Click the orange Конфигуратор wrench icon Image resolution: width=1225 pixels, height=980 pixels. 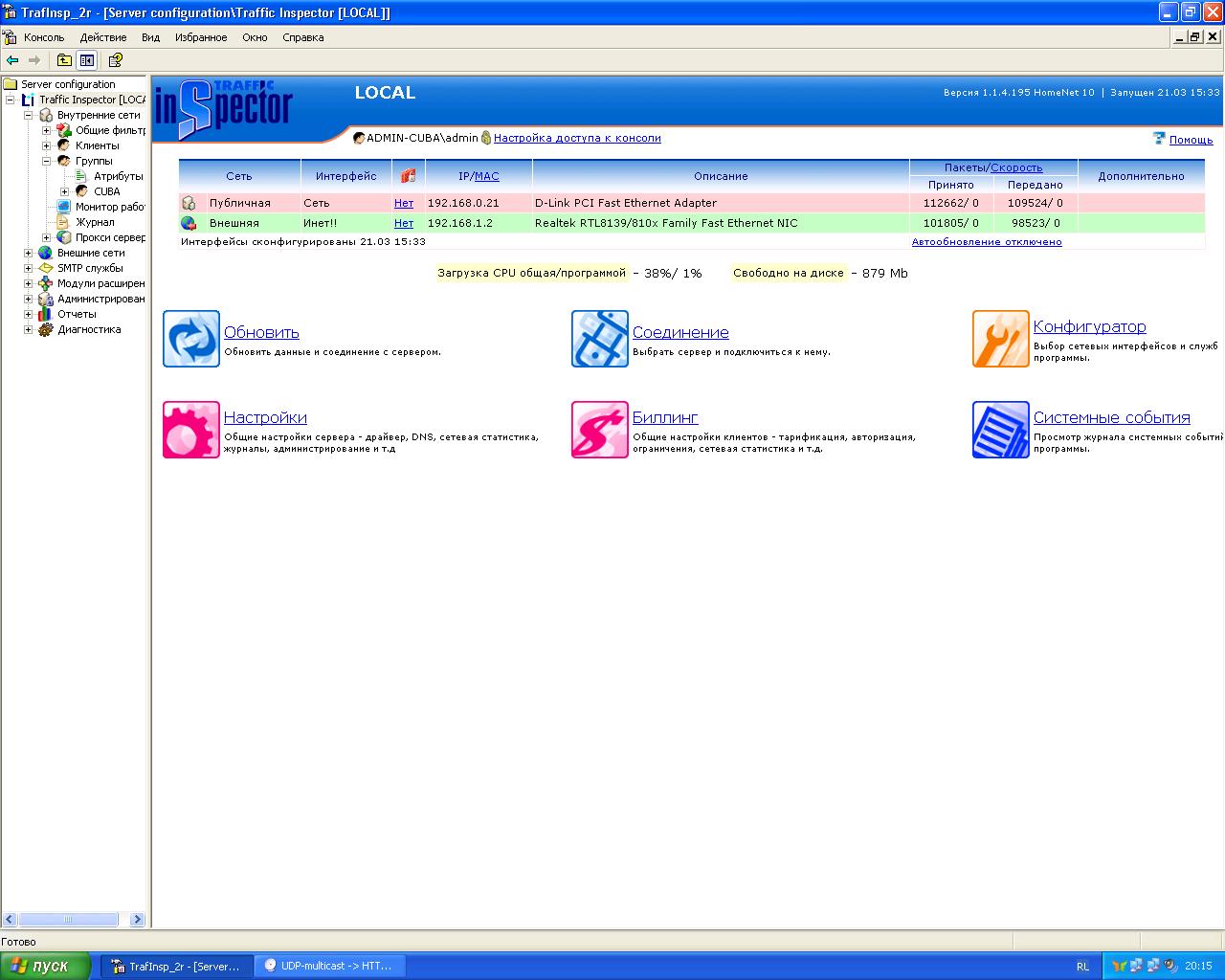tap(1001, 339)
